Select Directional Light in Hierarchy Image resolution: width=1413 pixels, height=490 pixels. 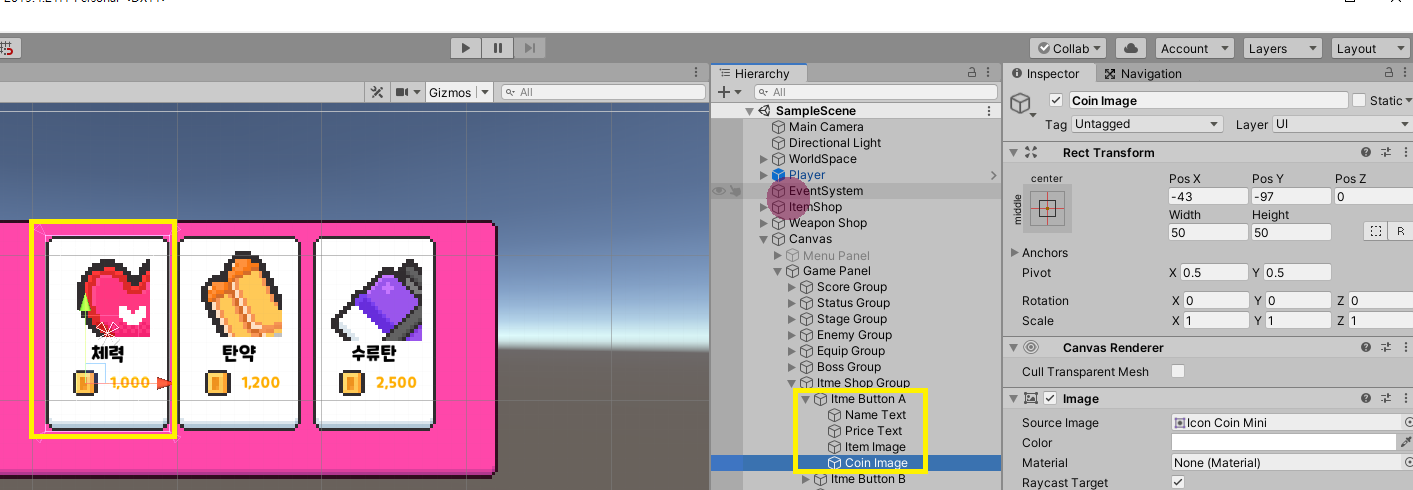coord(835,143)
